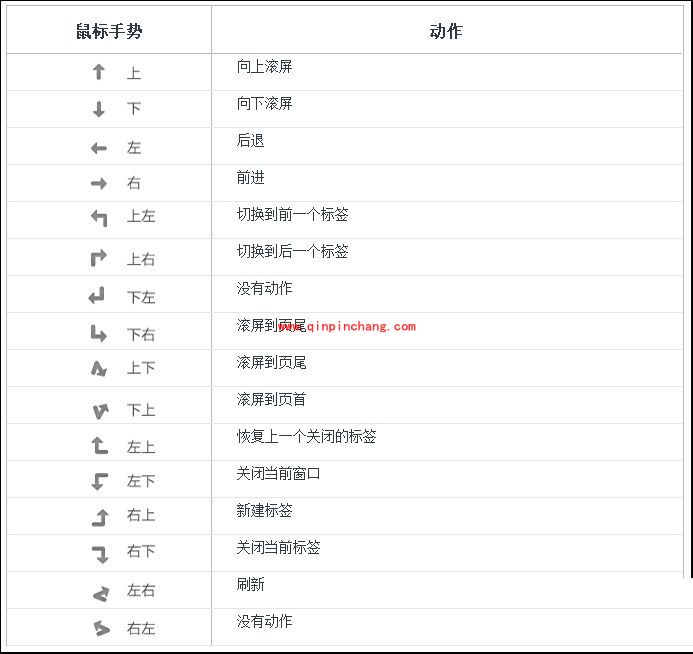This screenshot has height=654, width=693.
Task: Click the 上左 gesture label
Action: pos(141,216)
